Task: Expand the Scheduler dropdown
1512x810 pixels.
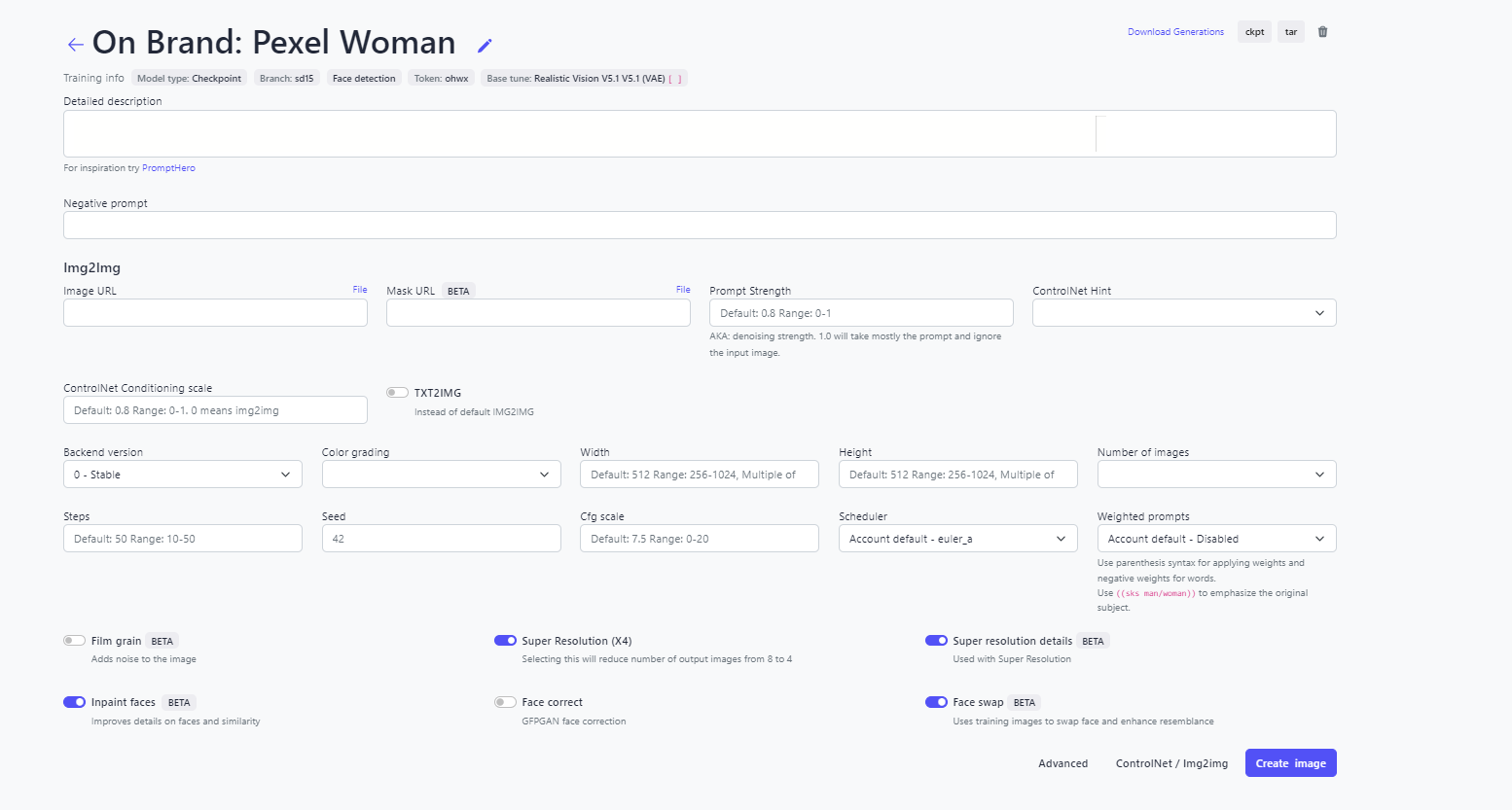Action: (957, 539)
